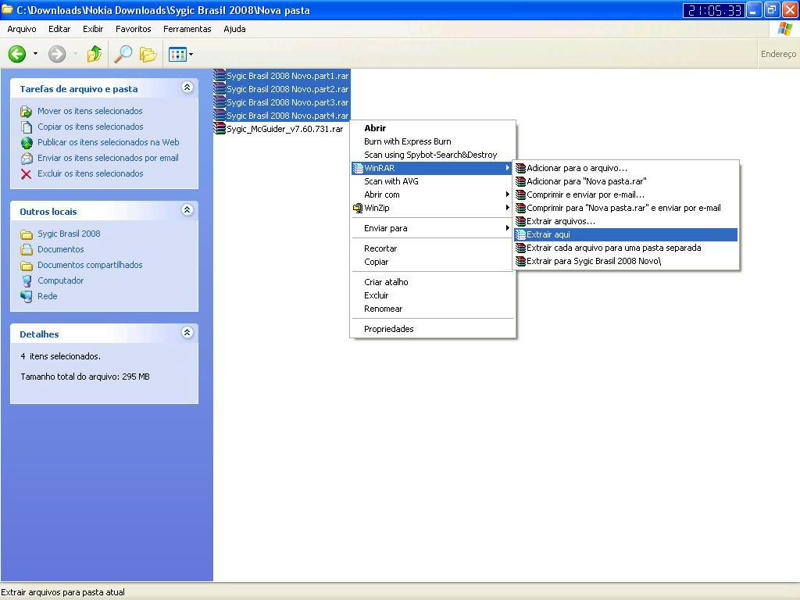Choose Renomear in context menu
Screen dimensions: 800x600
click(433, 309)
